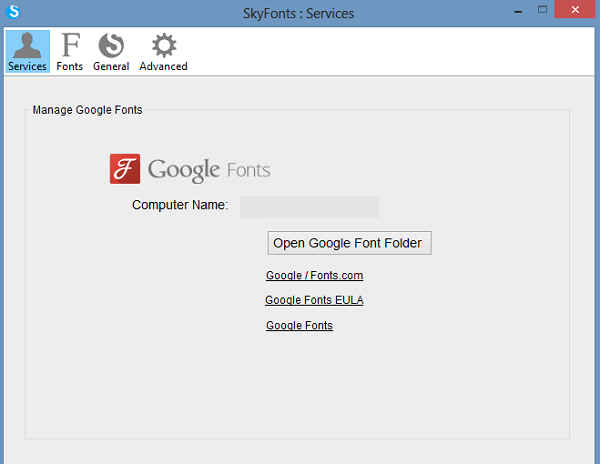Maximize the SkyFonts window
This screenshot has height=464, width=600.
543,11
